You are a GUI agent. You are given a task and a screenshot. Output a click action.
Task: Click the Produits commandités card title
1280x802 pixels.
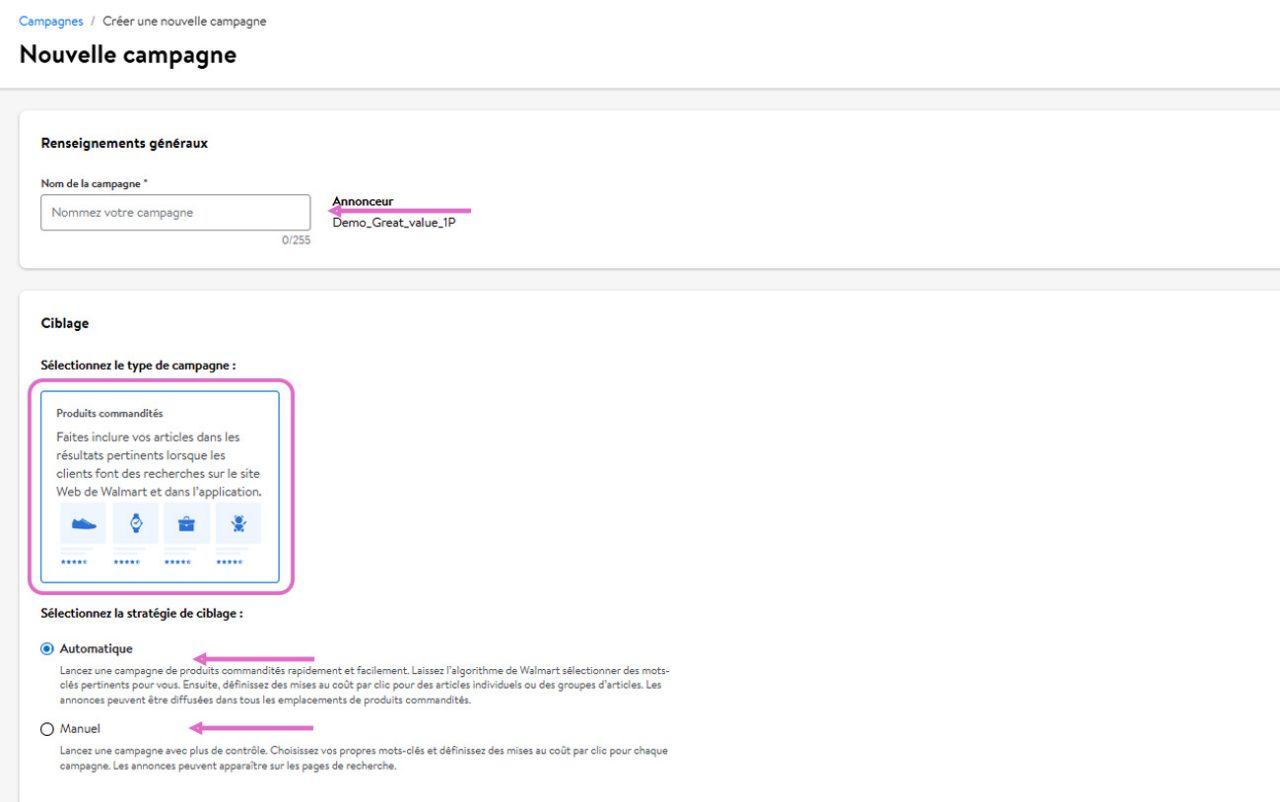tap(109, 413)
